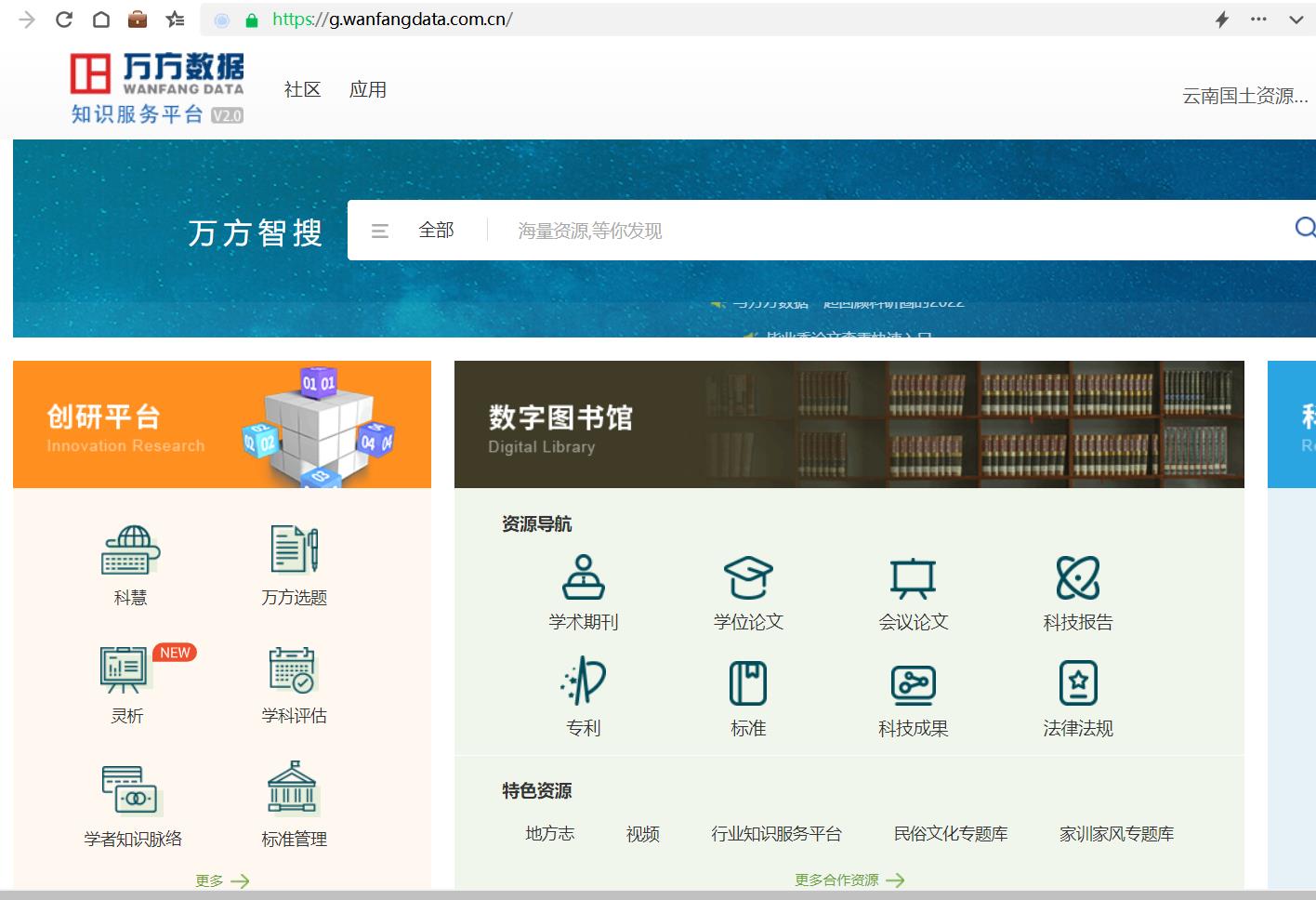Open 法律法规 star document icon
The width and height of the screenshot is (1316, 900).
click(x=1078, y=683)
